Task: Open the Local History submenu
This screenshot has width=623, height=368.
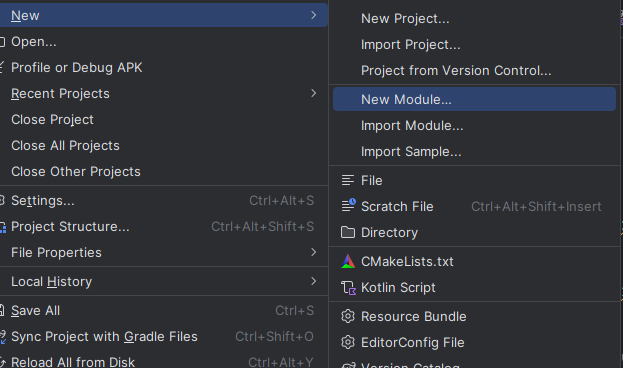Action: 163,281
